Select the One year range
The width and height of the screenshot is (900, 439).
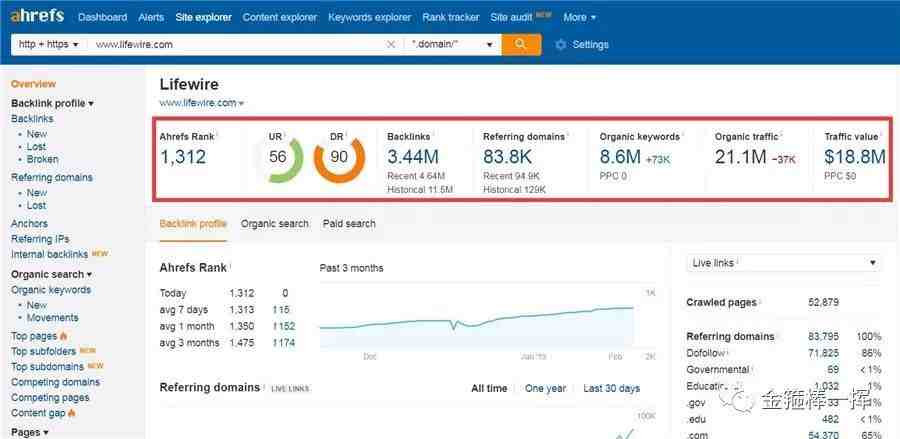pos(545,389)
